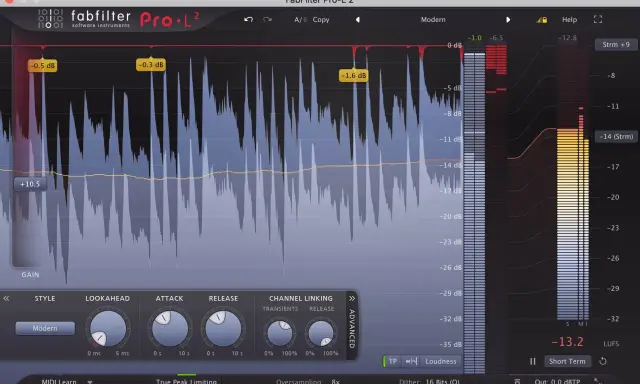
Task: Click the Out 0.0 dBTP output level
Action: [x=557, y=382]
